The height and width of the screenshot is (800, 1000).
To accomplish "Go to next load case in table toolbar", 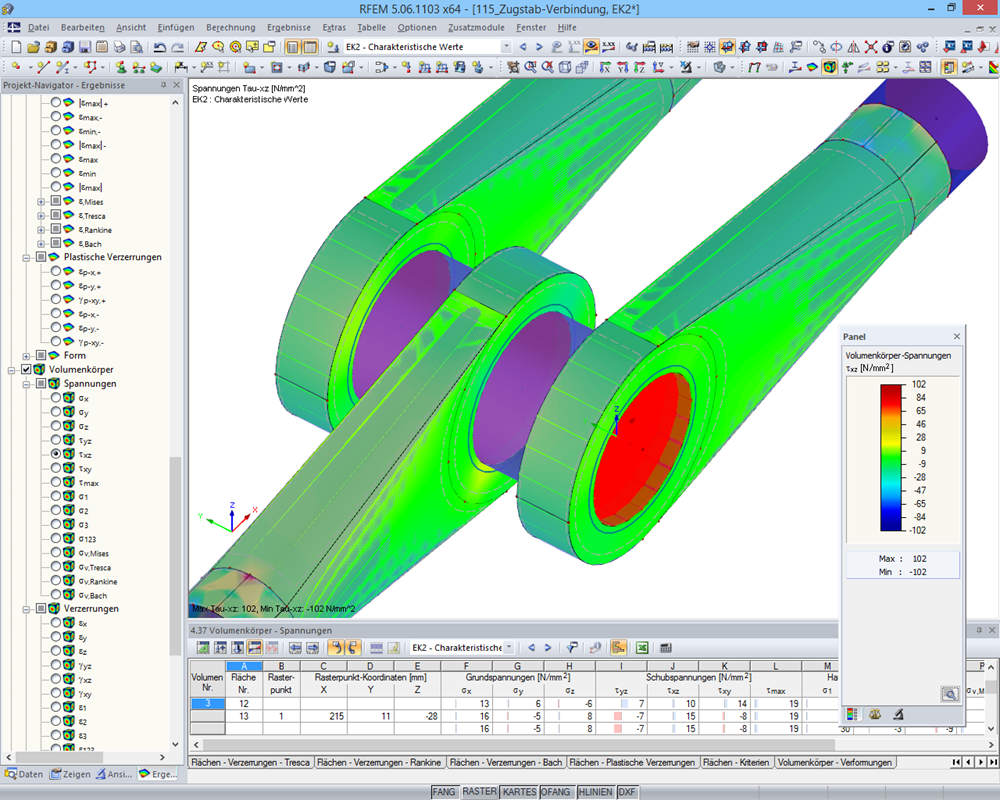I will click(548, 648).
